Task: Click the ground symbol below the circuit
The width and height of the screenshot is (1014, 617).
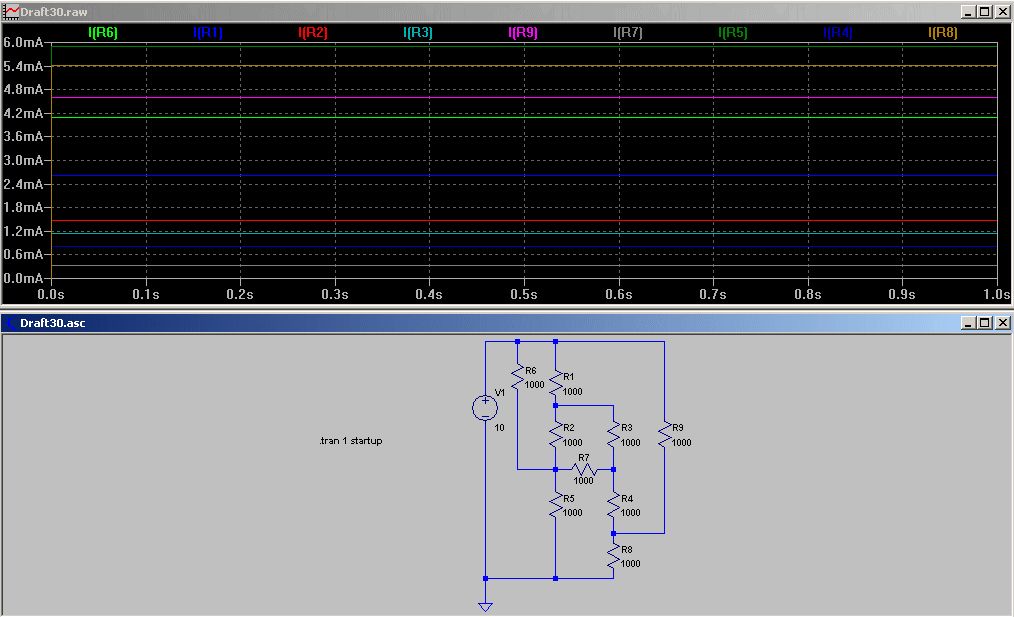Action: [485, 605]
